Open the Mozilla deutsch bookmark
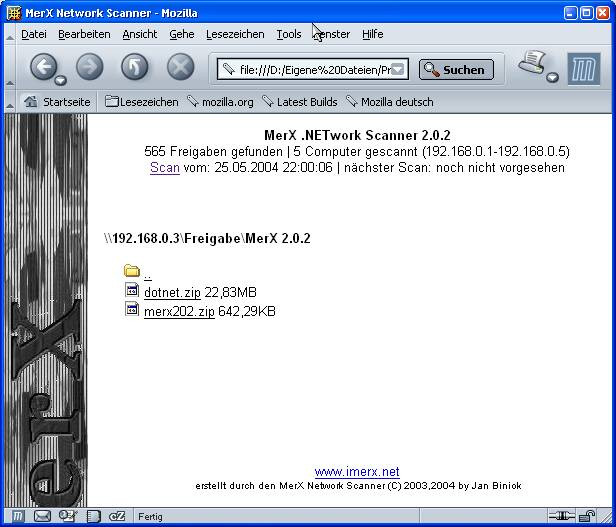The image size is (616, 527). point(390,102)
